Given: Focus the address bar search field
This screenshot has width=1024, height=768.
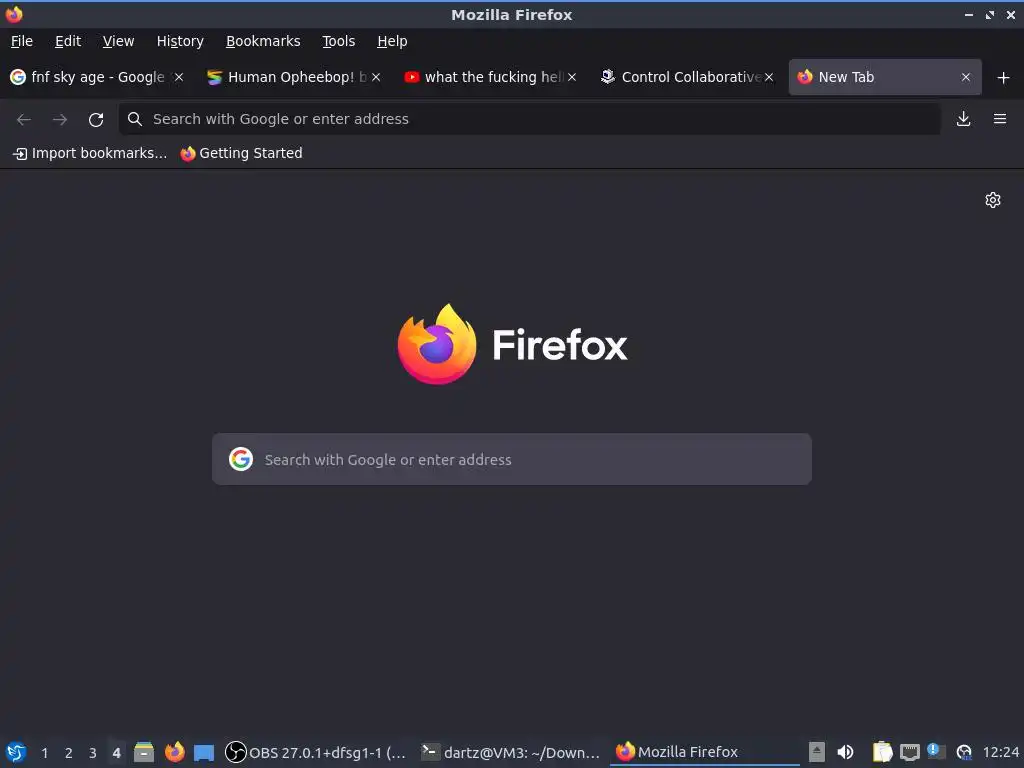Looking at the screenshot, I should coord(530,119).
